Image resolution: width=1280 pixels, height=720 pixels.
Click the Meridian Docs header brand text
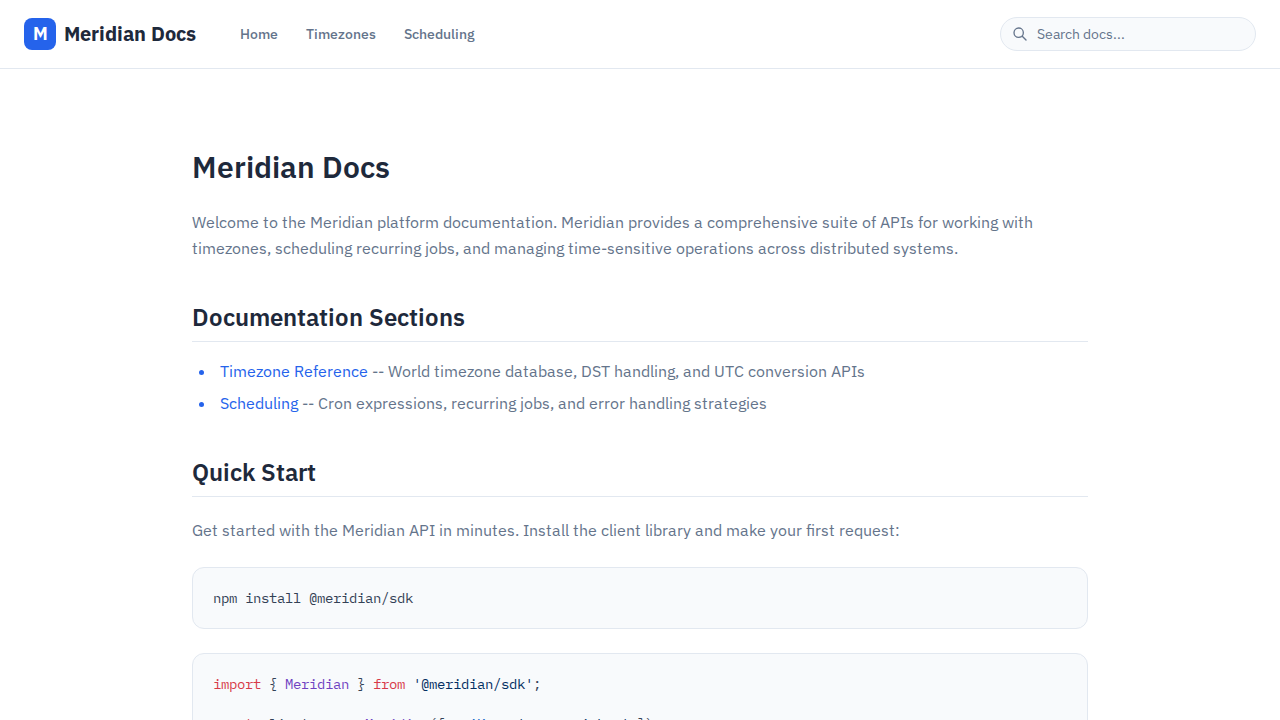(130, 34)
